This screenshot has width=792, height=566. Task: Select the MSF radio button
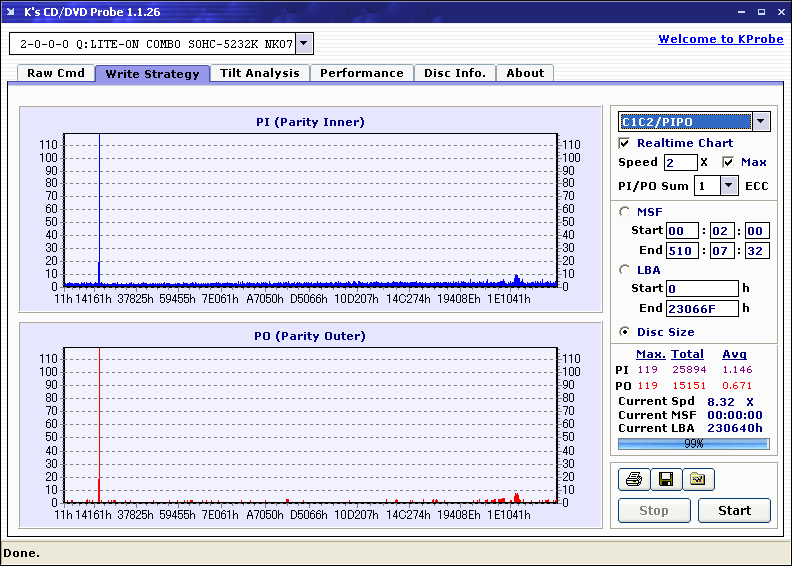[624, 212]
